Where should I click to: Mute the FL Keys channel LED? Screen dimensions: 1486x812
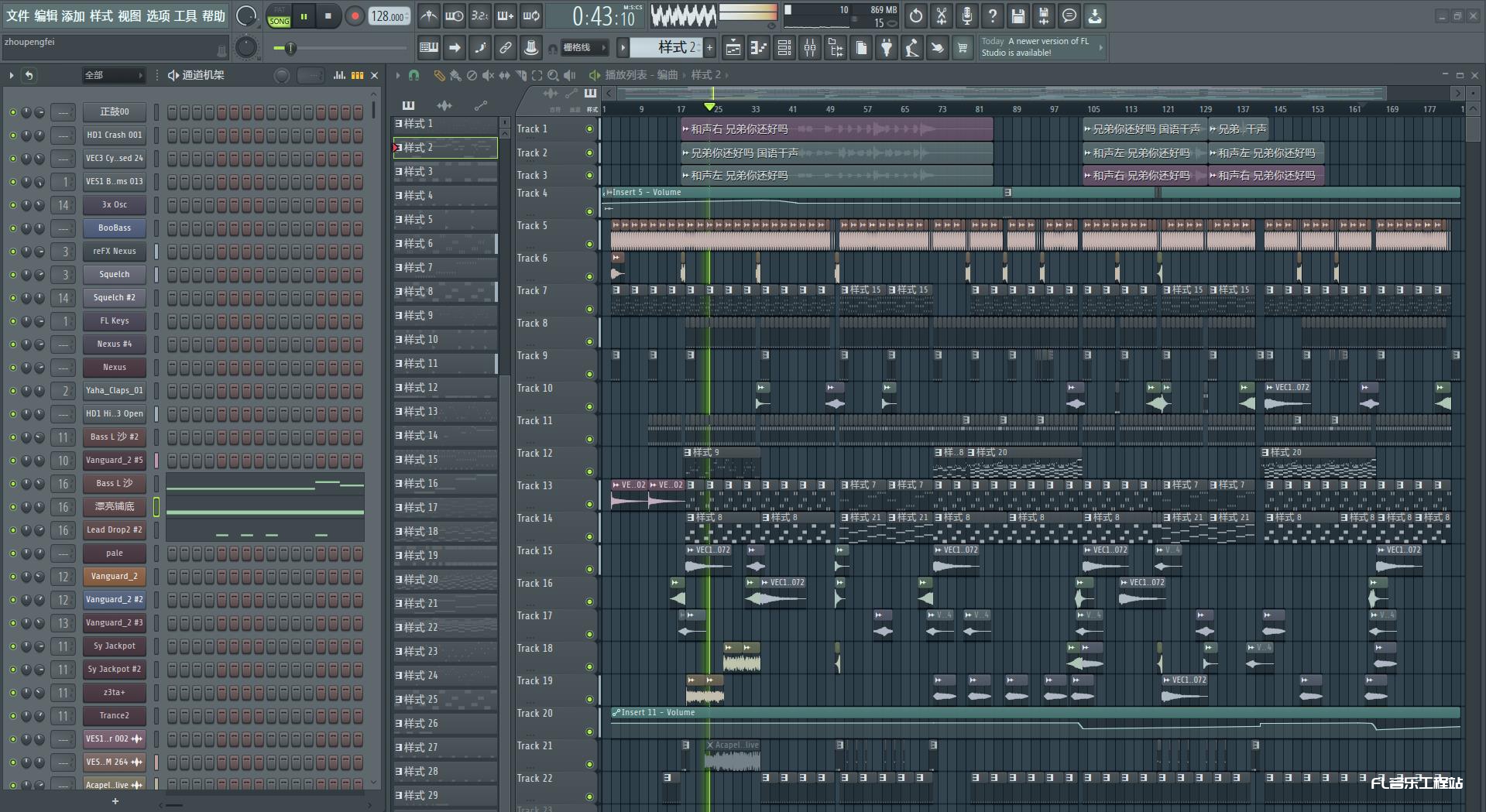point(13,321)
